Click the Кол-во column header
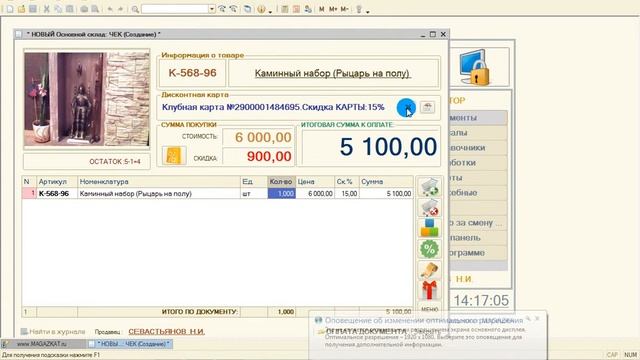The width and height of the screenshot is (640, 360). point(281,182)
